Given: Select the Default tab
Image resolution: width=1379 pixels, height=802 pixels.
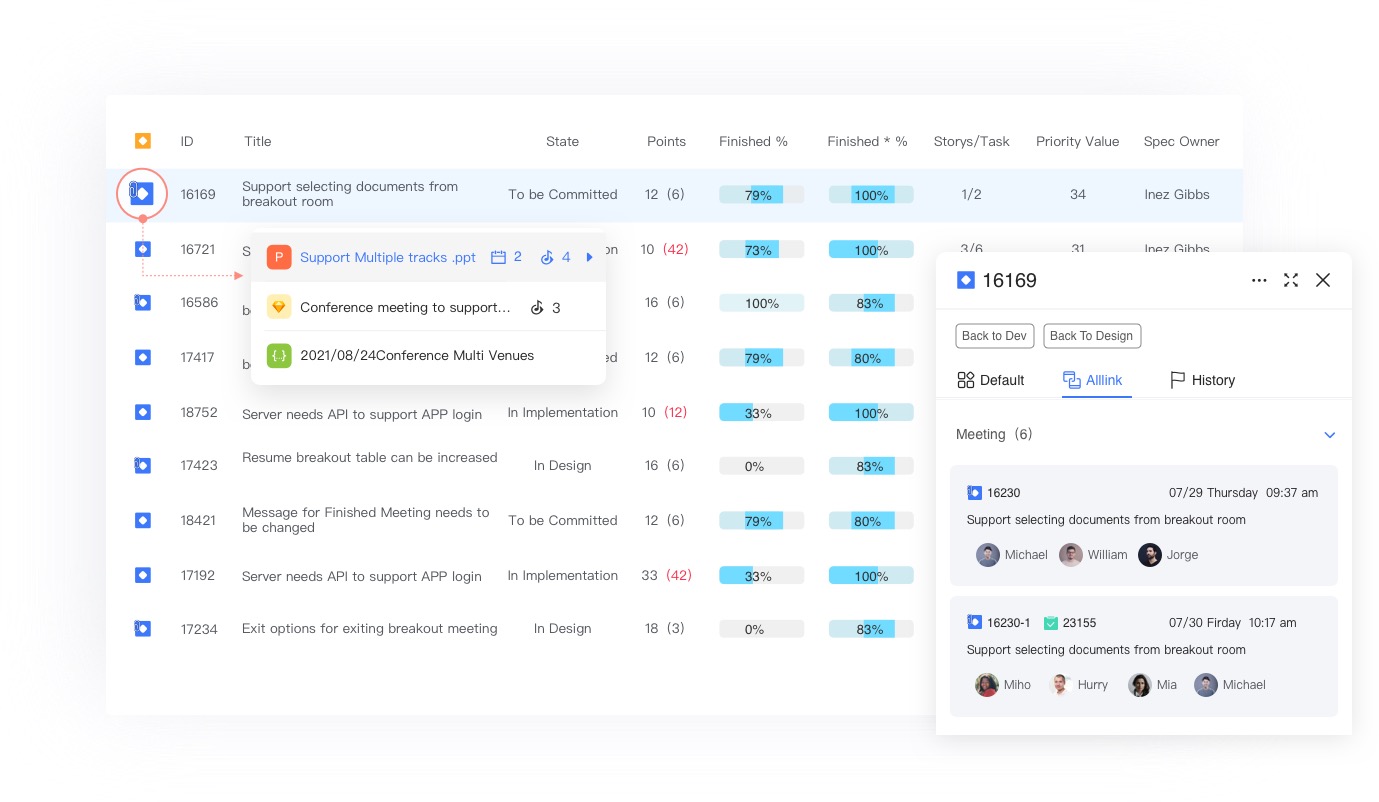Looking at the screenshot, I should (990, 380).
